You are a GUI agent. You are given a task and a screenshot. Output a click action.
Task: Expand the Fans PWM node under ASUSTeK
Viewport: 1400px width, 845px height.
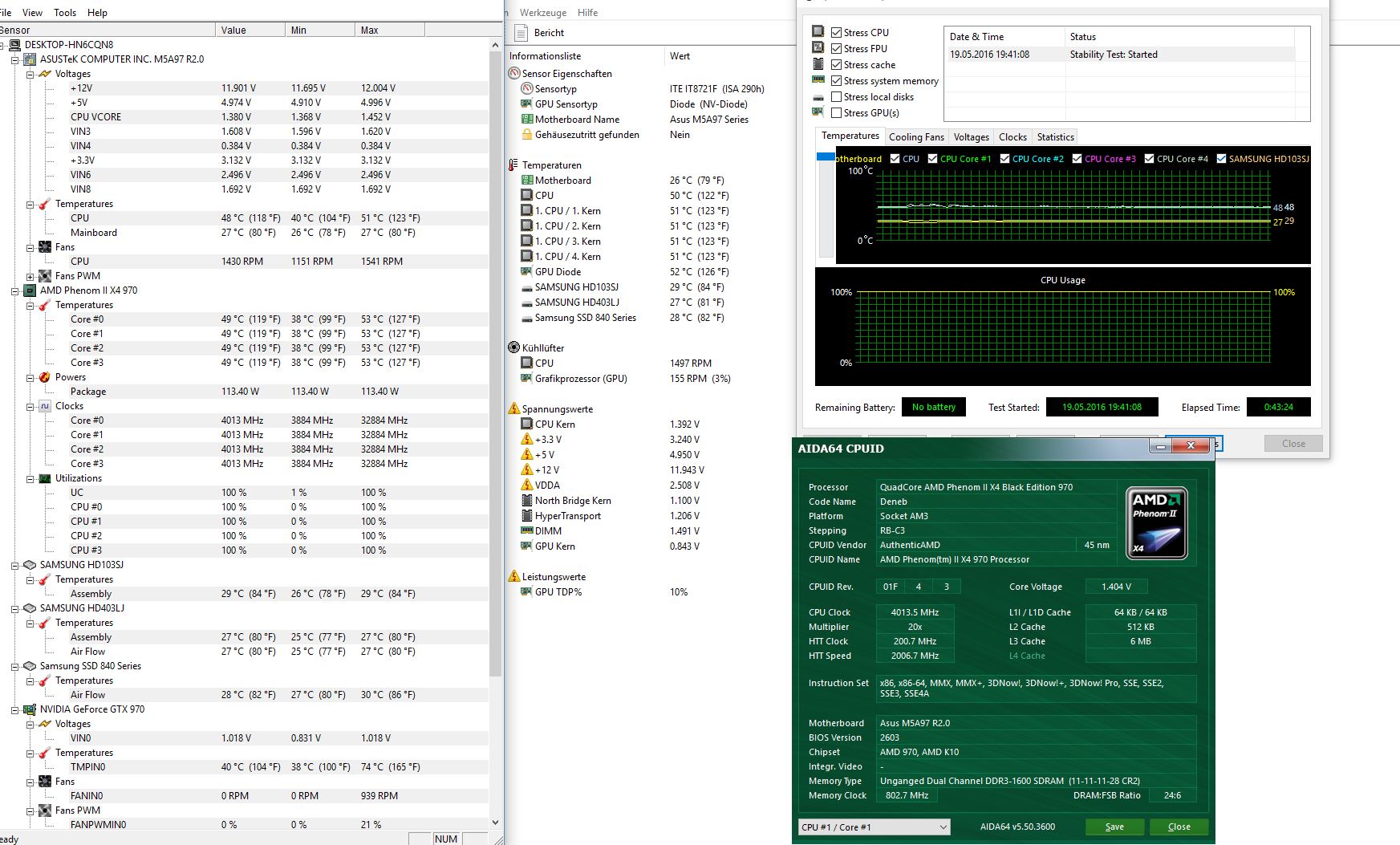30,276
